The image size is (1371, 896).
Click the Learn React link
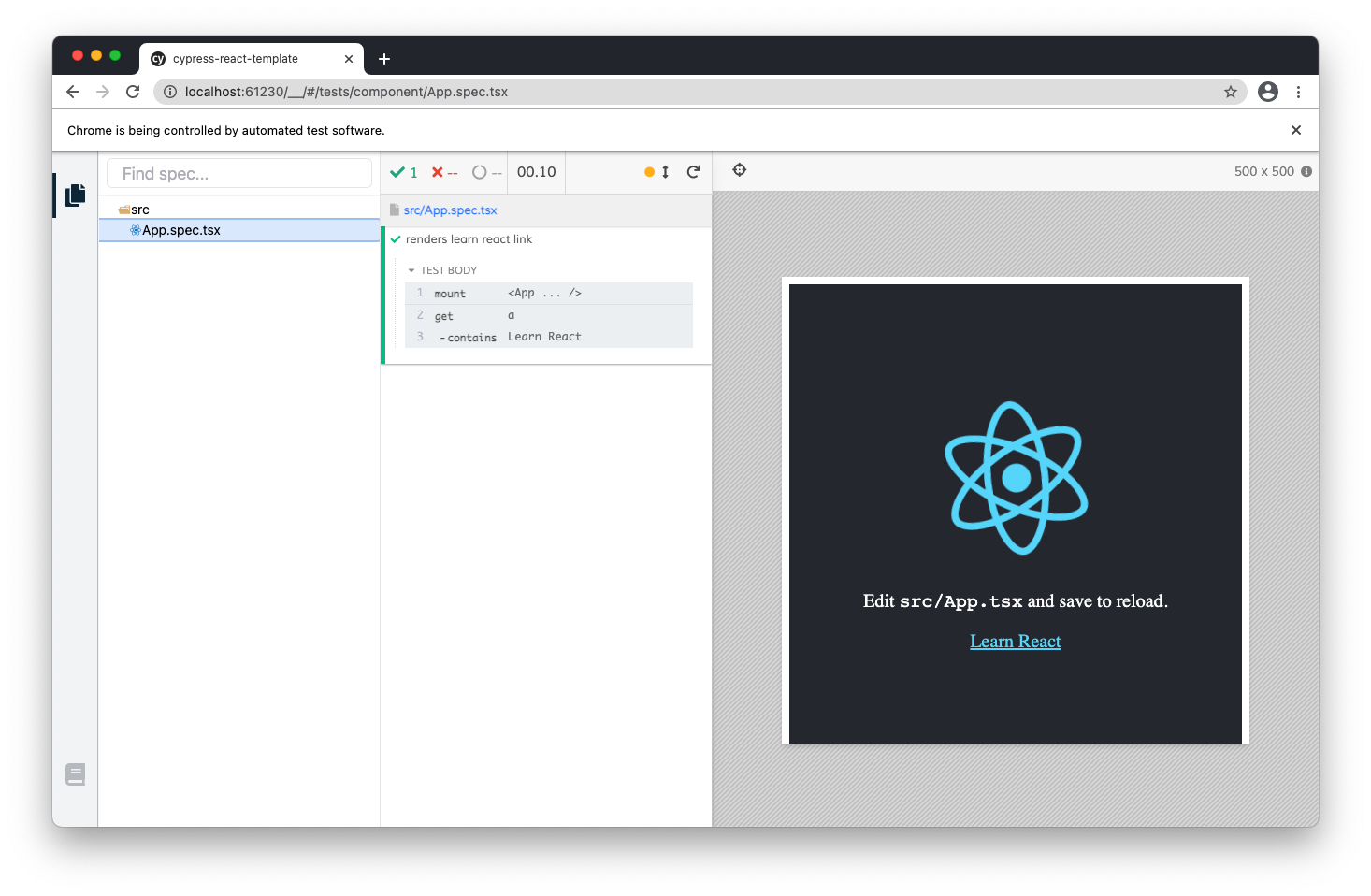1015,642
